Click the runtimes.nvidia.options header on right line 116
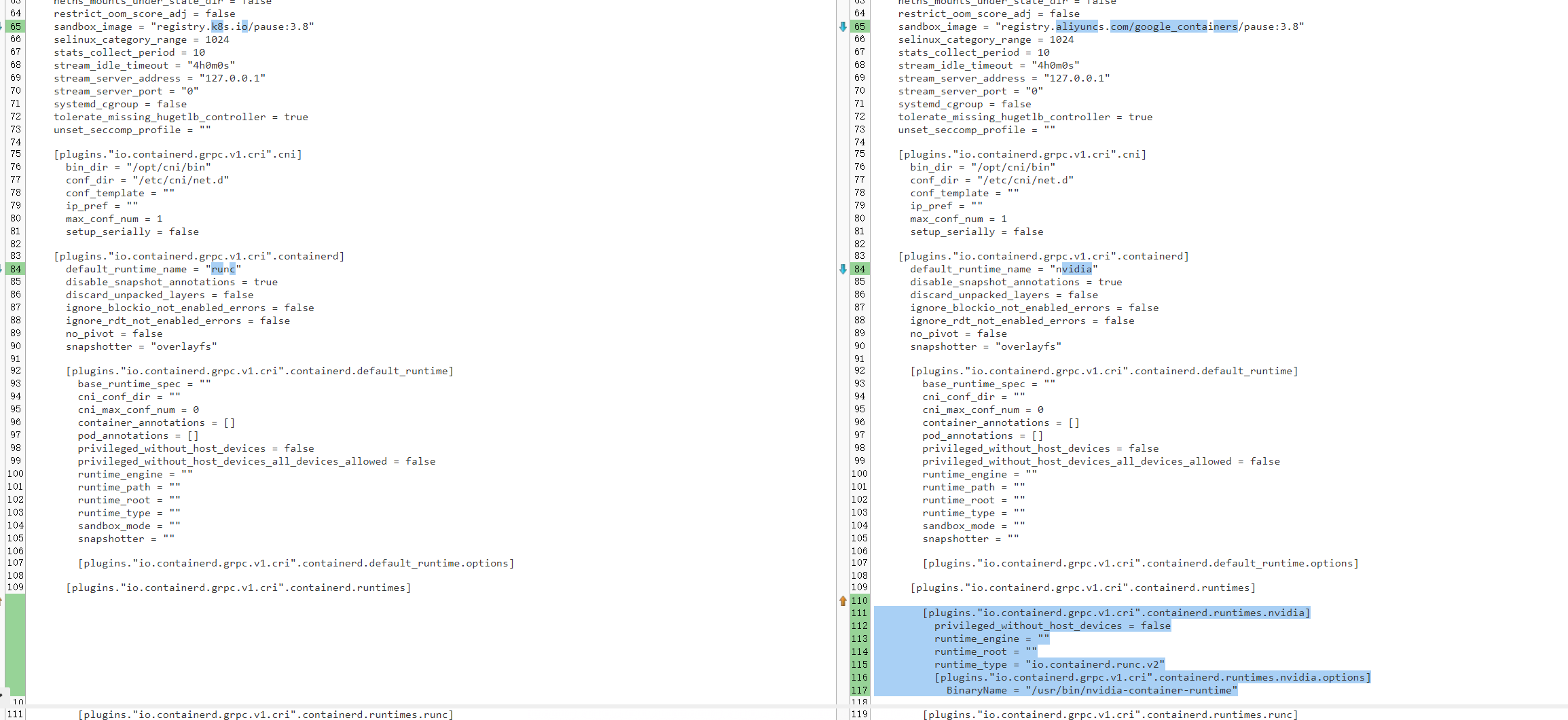 1152,677
